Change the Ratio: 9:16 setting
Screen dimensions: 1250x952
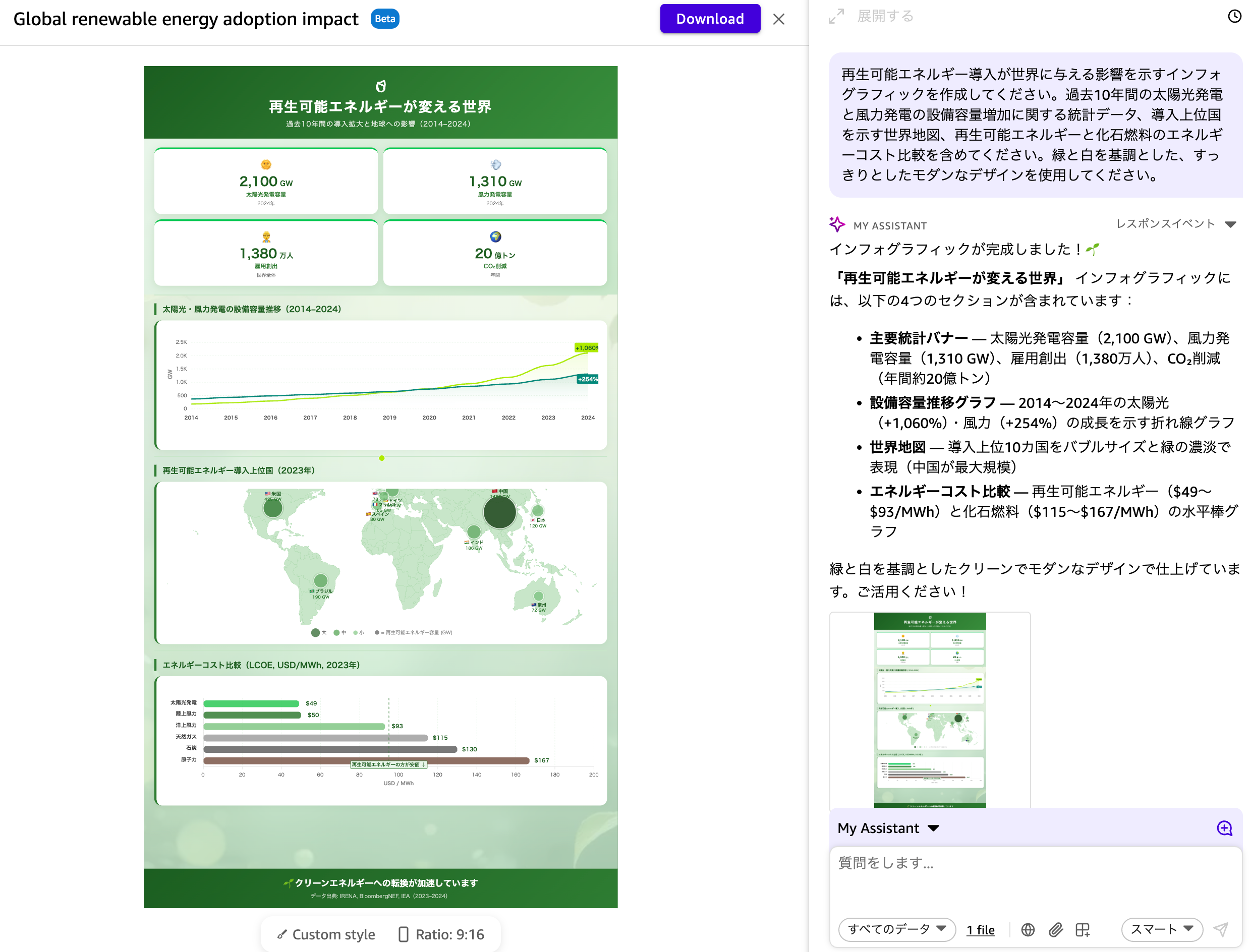tap(441, 934)
